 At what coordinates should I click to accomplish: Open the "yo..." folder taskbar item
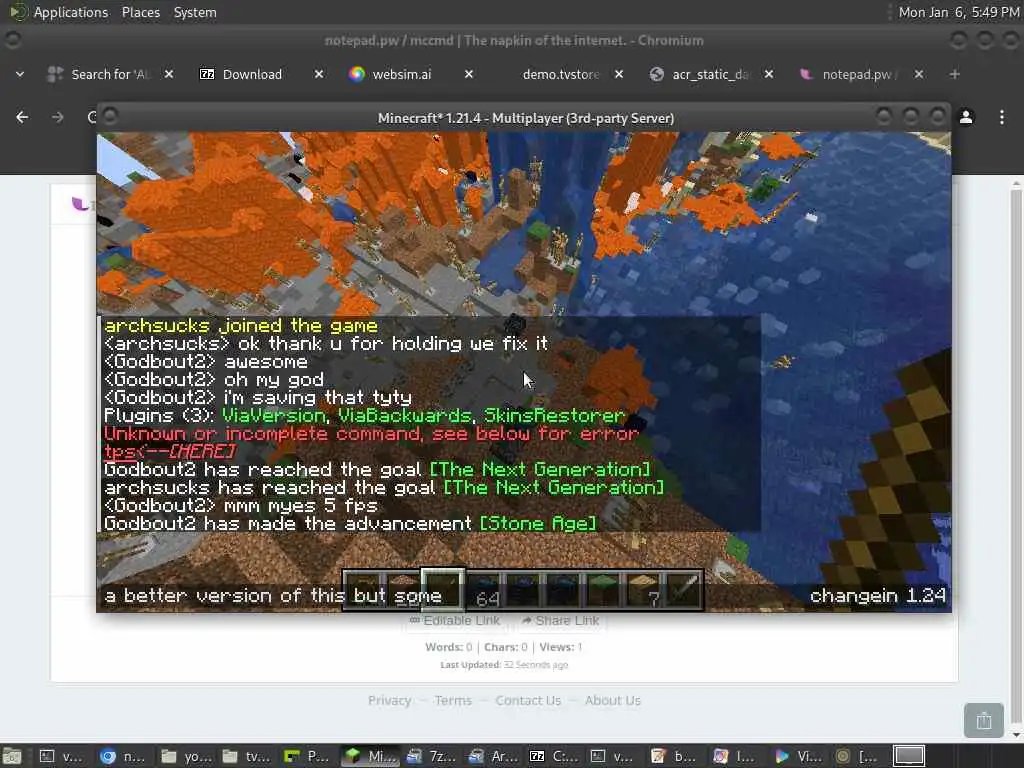click(x=184, y=756)
